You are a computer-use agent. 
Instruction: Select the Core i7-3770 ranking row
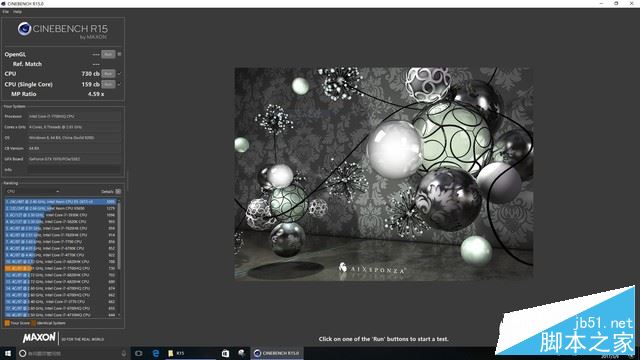pos(60,302)
